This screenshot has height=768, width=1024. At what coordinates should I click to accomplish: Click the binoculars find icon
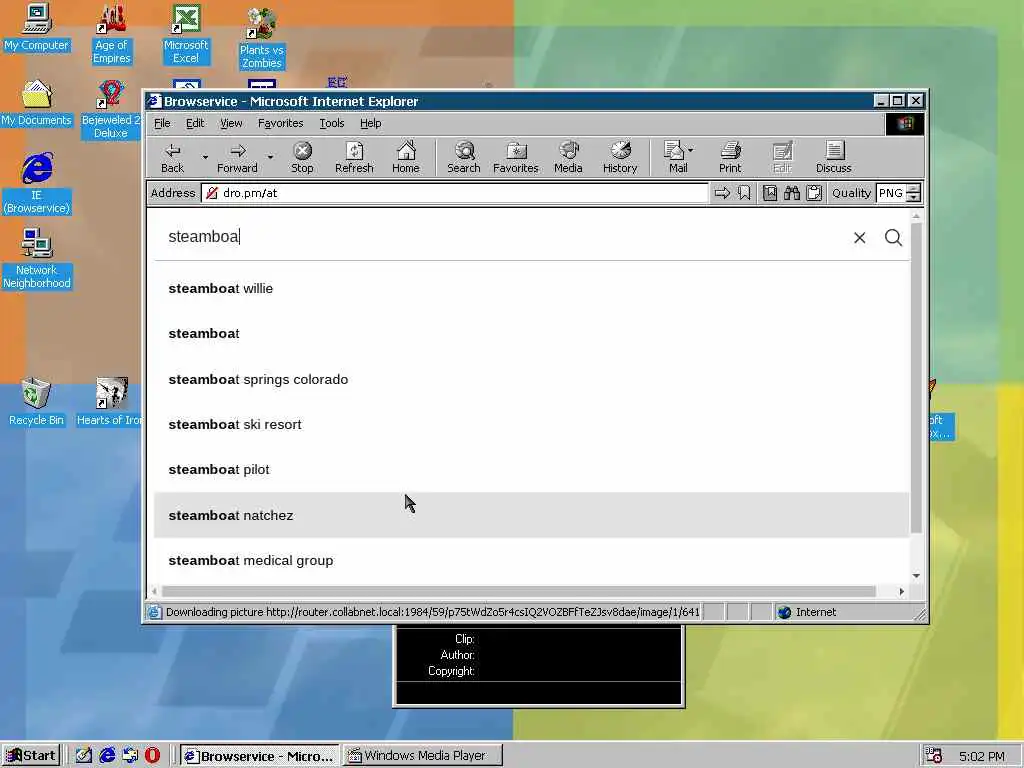point(792,193)
